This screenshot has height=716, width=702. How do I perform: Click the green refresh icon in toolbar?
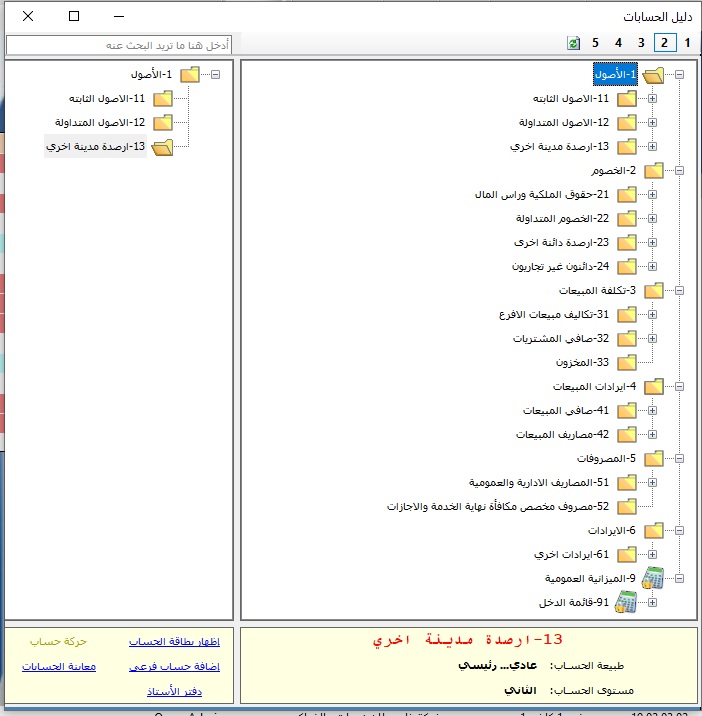tap(573, 44)
